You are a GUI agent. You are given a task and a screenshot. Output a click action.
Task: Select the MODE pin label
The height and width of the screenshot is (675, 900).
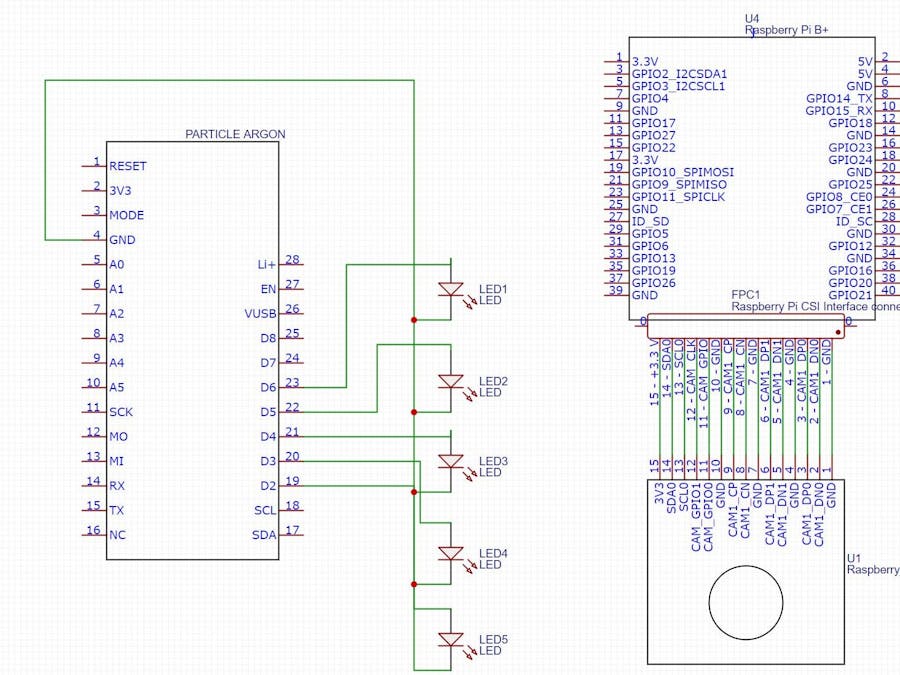(x=126, y=215)
